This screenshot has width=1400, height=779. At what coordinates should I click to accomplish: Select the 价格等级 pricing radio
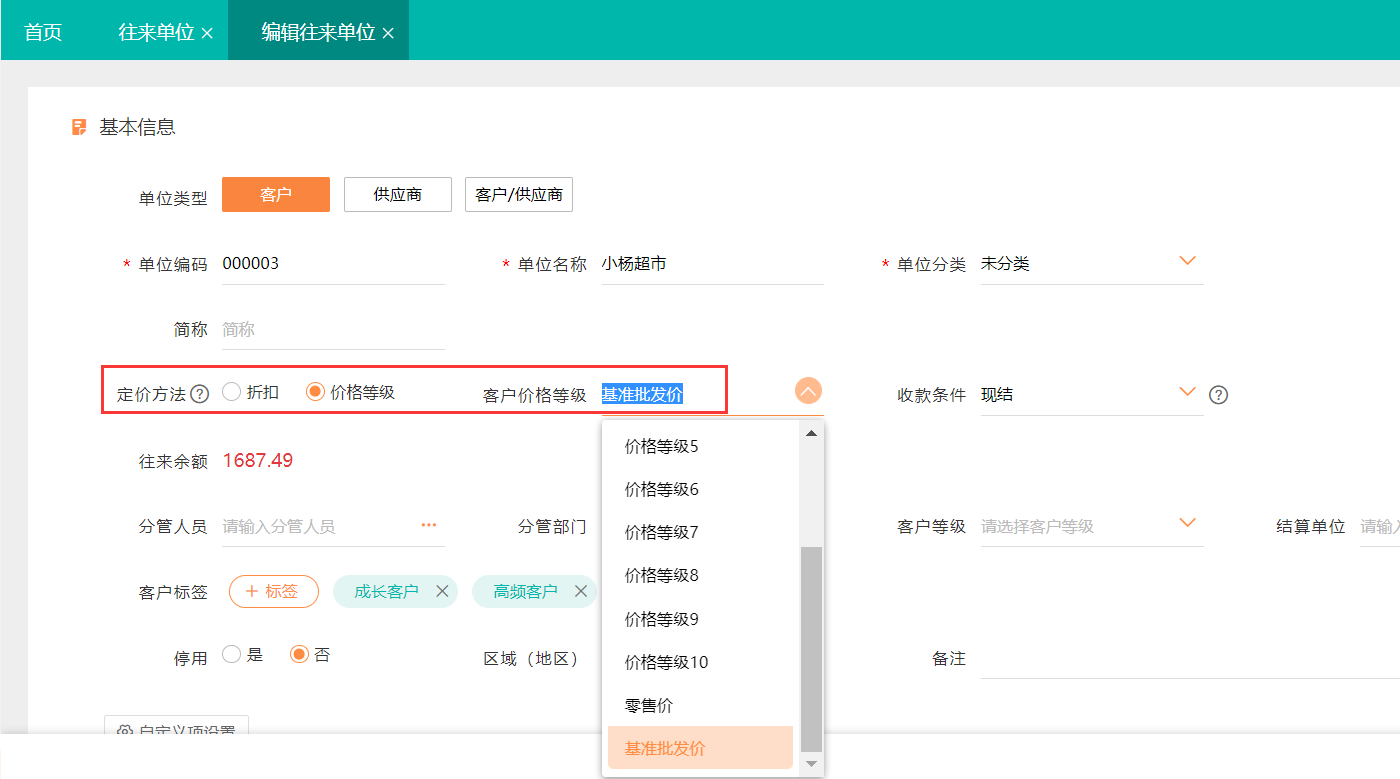pos(316,392)
